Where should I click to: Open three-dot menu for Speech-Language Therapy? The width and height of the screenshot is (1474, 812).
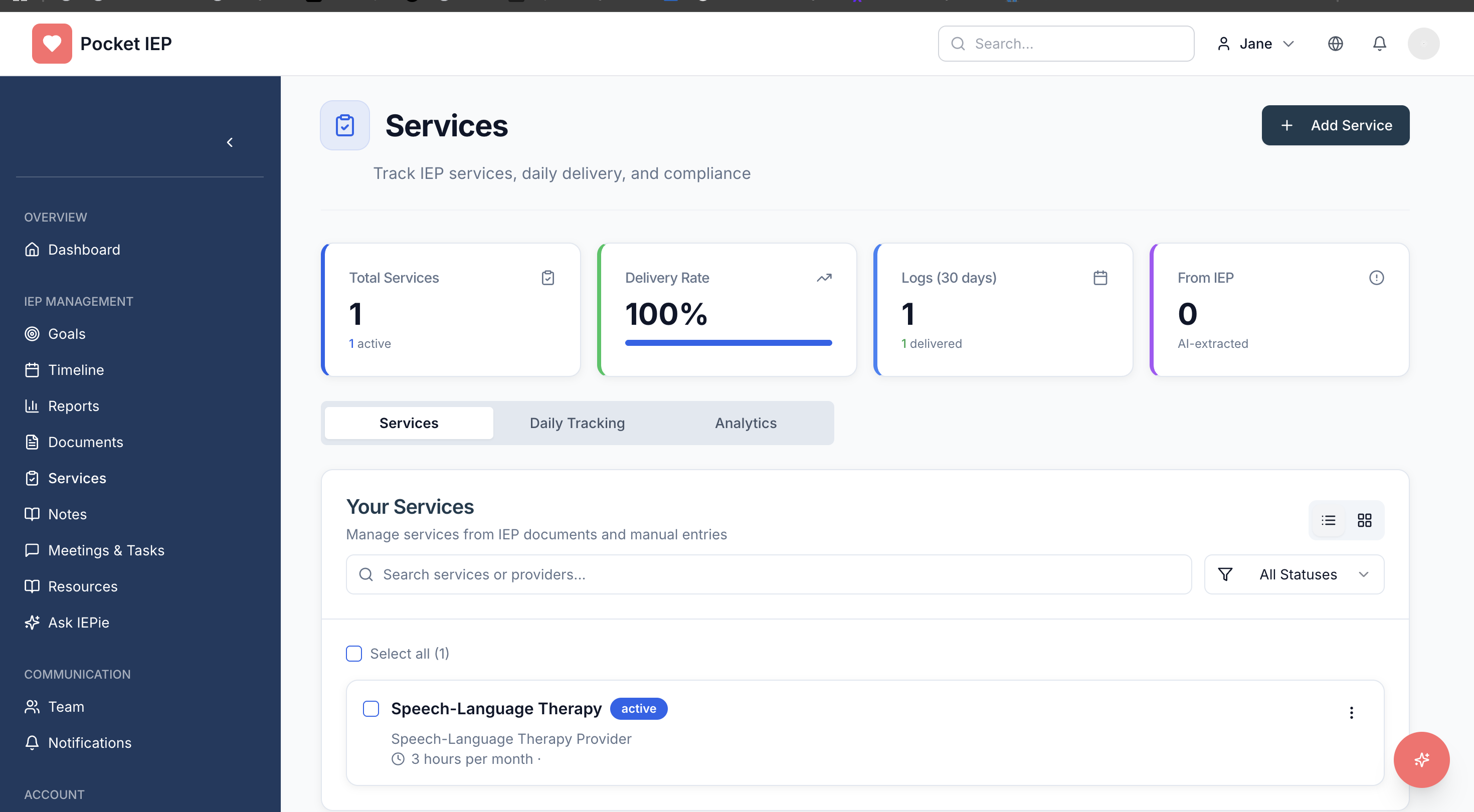[x=1351, y=712]
